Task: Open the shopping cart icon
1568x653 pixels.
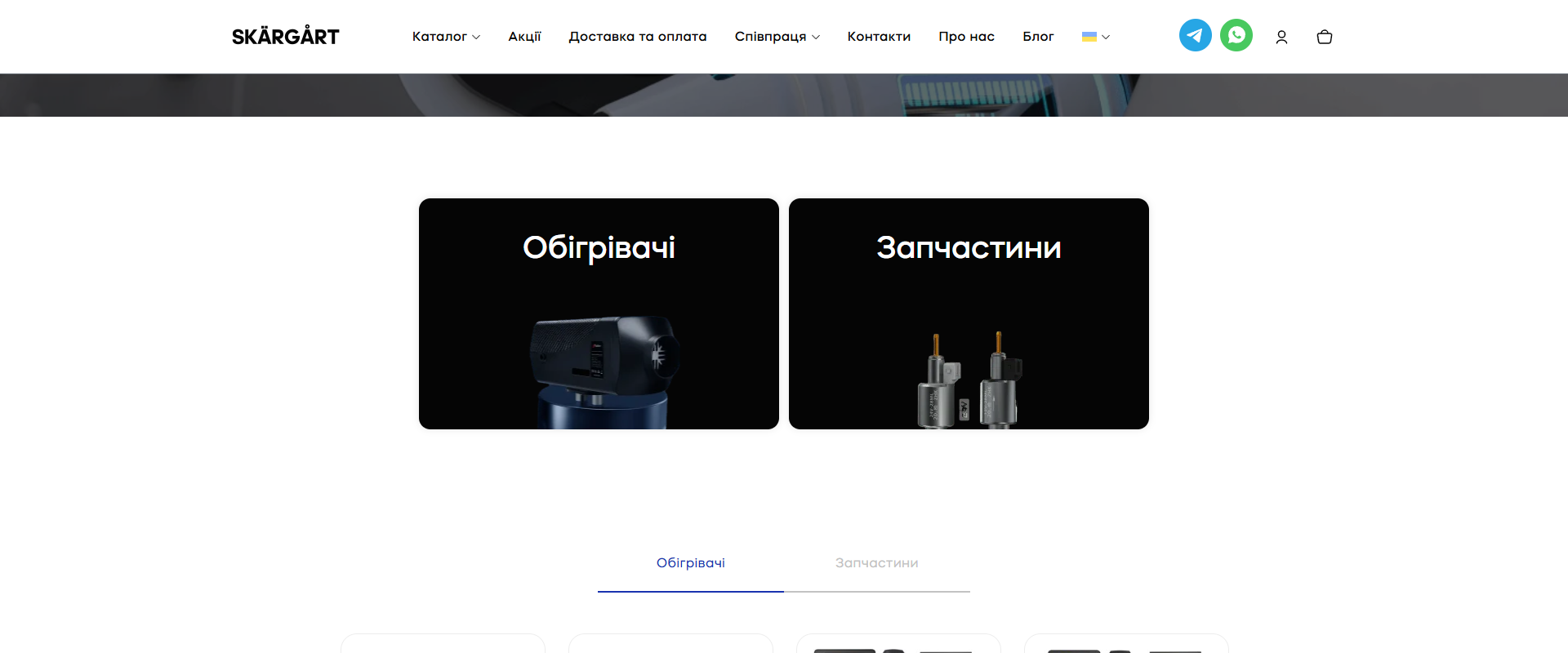Action: 1325,37
